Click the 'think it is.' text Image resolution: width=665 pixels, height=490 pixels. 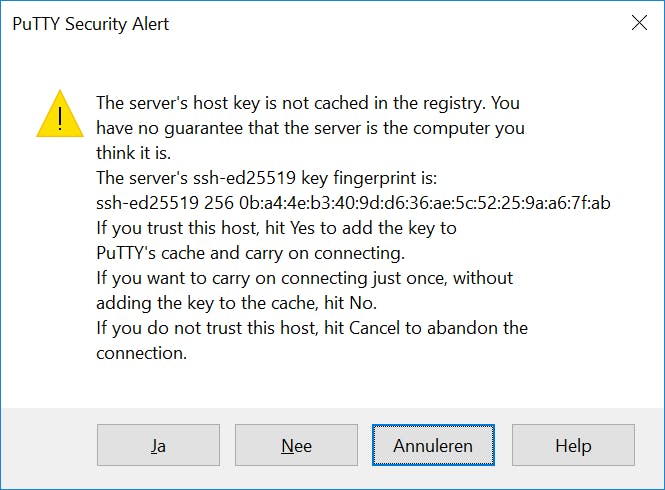point(134,153)
